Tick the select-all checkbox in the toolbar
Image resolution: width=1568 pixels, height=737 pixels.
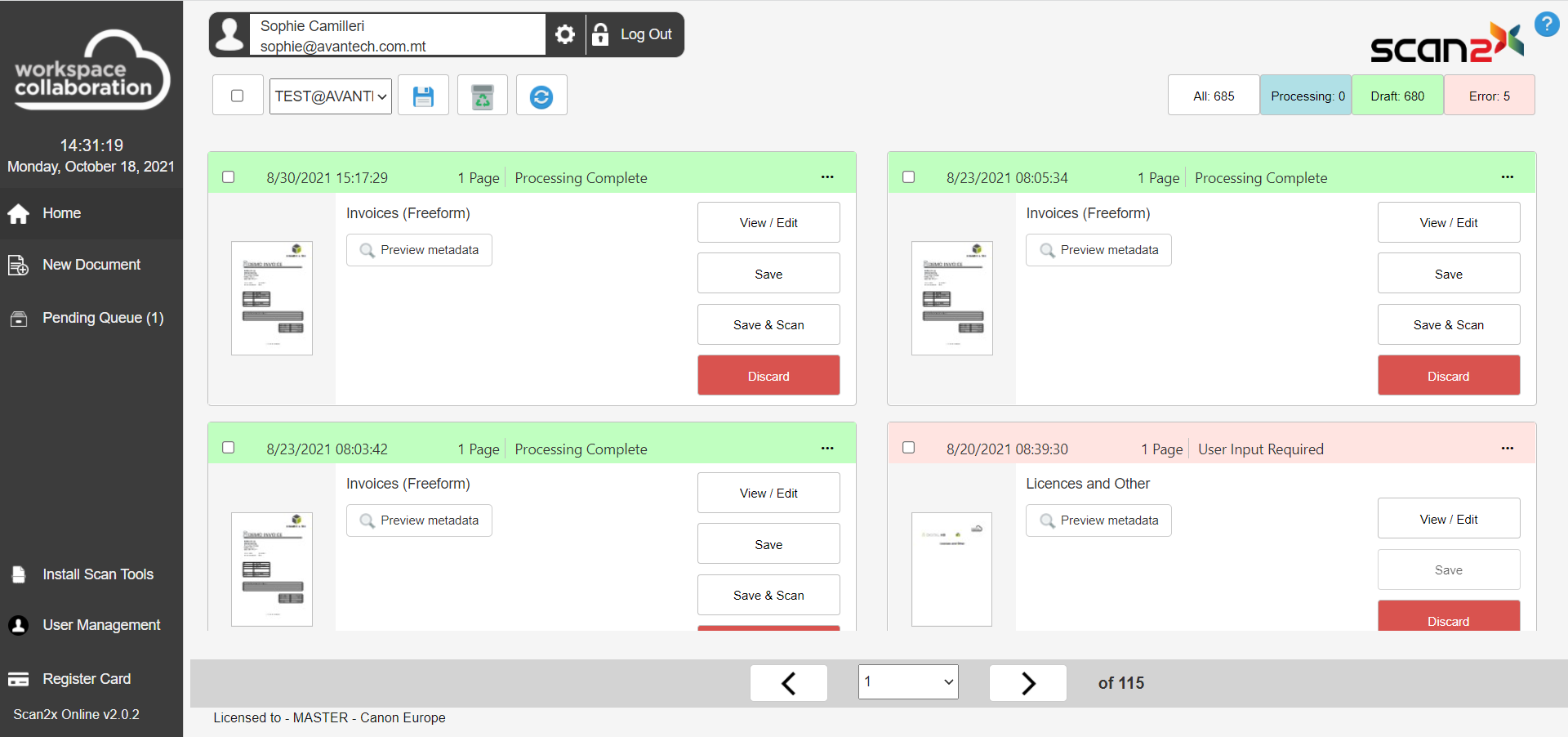(238, 96)
